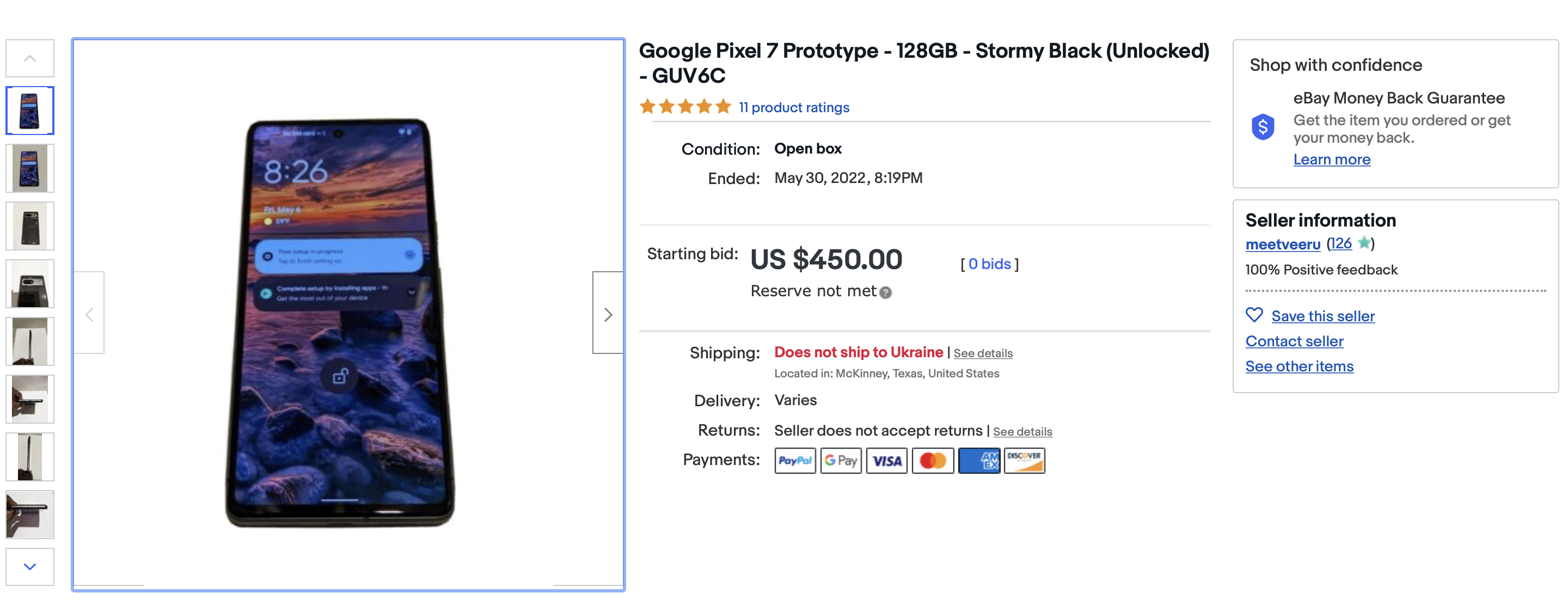Click the Discover card icon
This screenshot has width=1568, height=611.
pos(1024,461)
